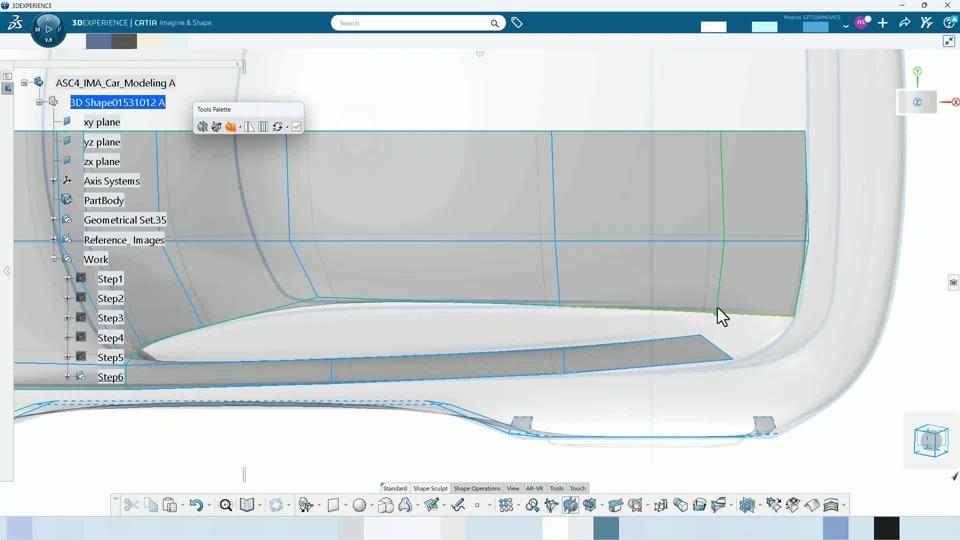
Task: Expand the Step1 node
Action: tap(67, 279)
